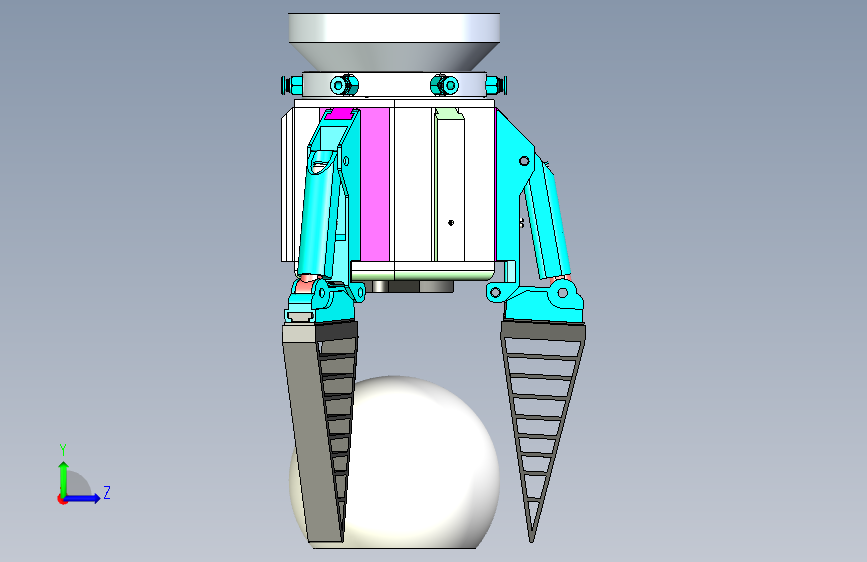Select the cyan left linkage arm

(318, 216)
